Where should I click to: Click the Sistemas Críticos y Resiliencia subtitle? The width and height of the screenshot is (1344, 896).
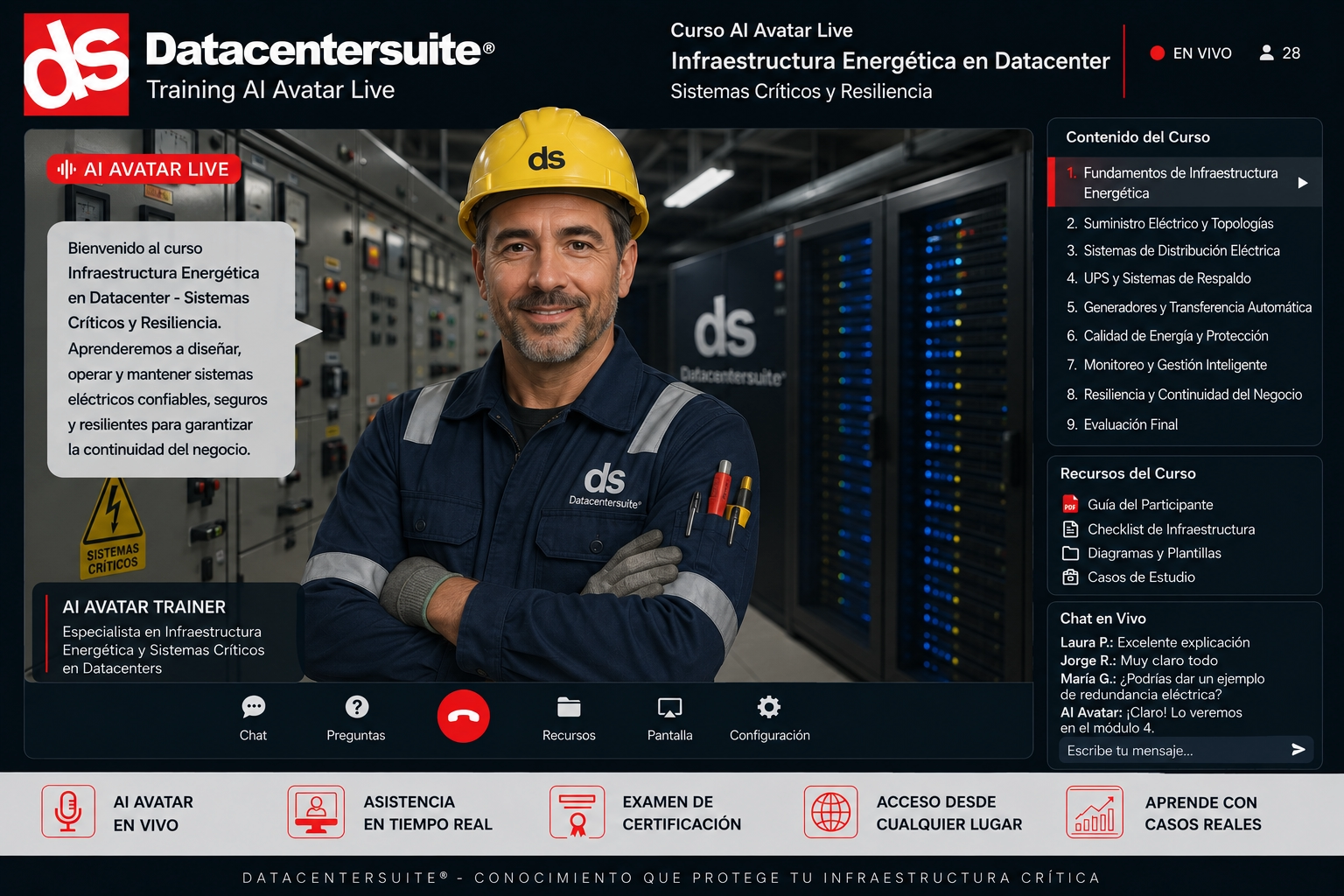[x=801, y=91]
